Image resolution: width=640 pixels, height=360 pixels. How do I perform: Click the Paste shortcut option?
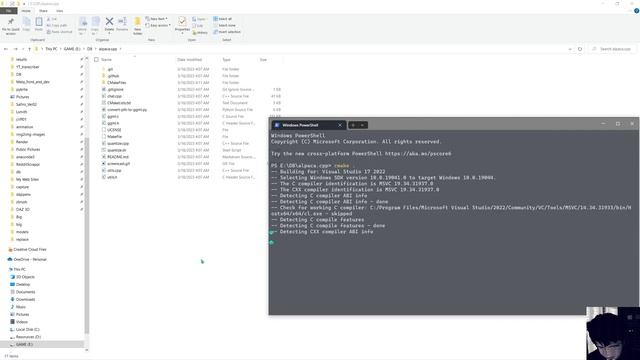(59, 32)
